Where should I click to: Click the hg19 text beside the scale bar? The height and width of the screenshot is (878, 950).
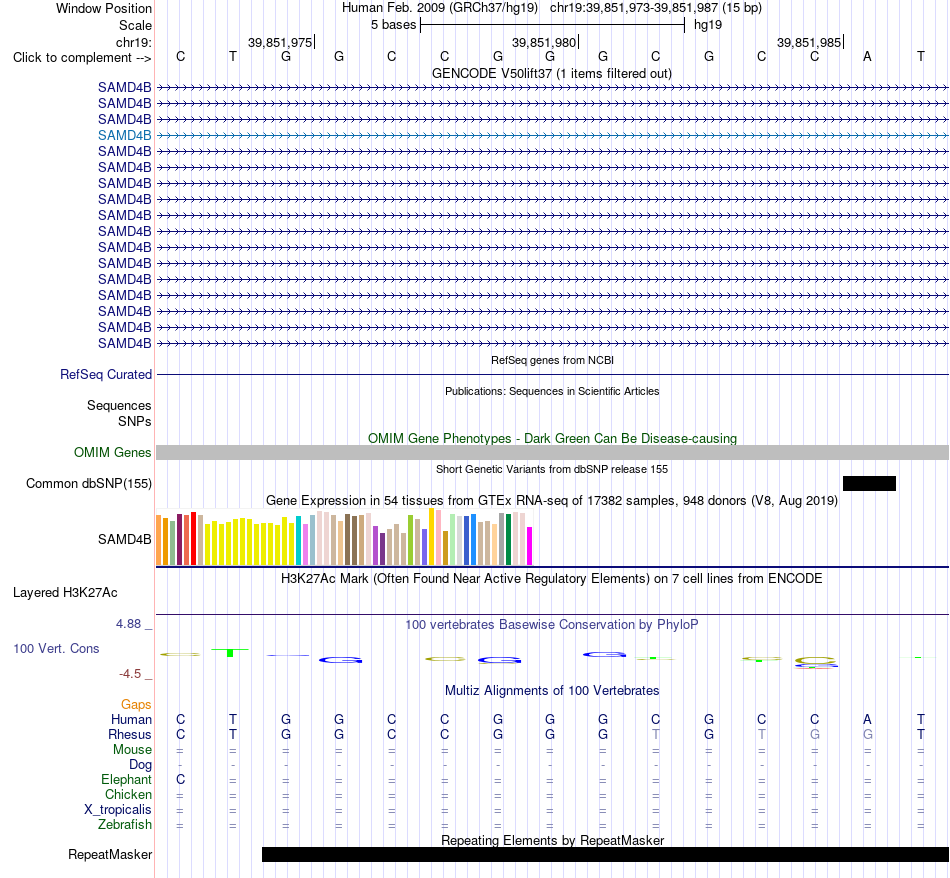point(708,25)
